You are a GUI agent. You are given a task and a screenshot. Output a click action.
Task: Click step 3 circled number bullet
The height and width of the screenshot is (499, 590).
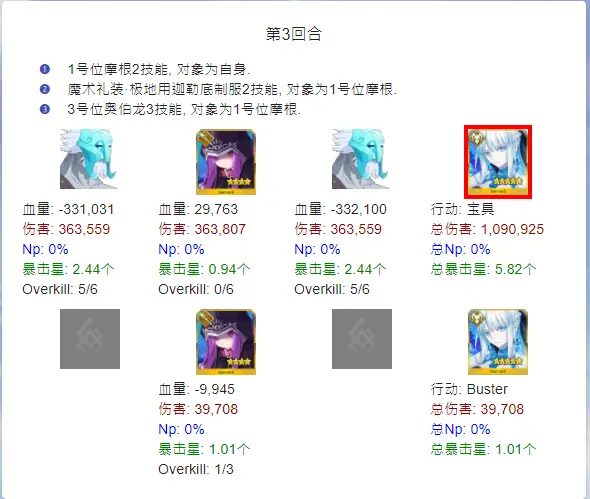[44, 109]
